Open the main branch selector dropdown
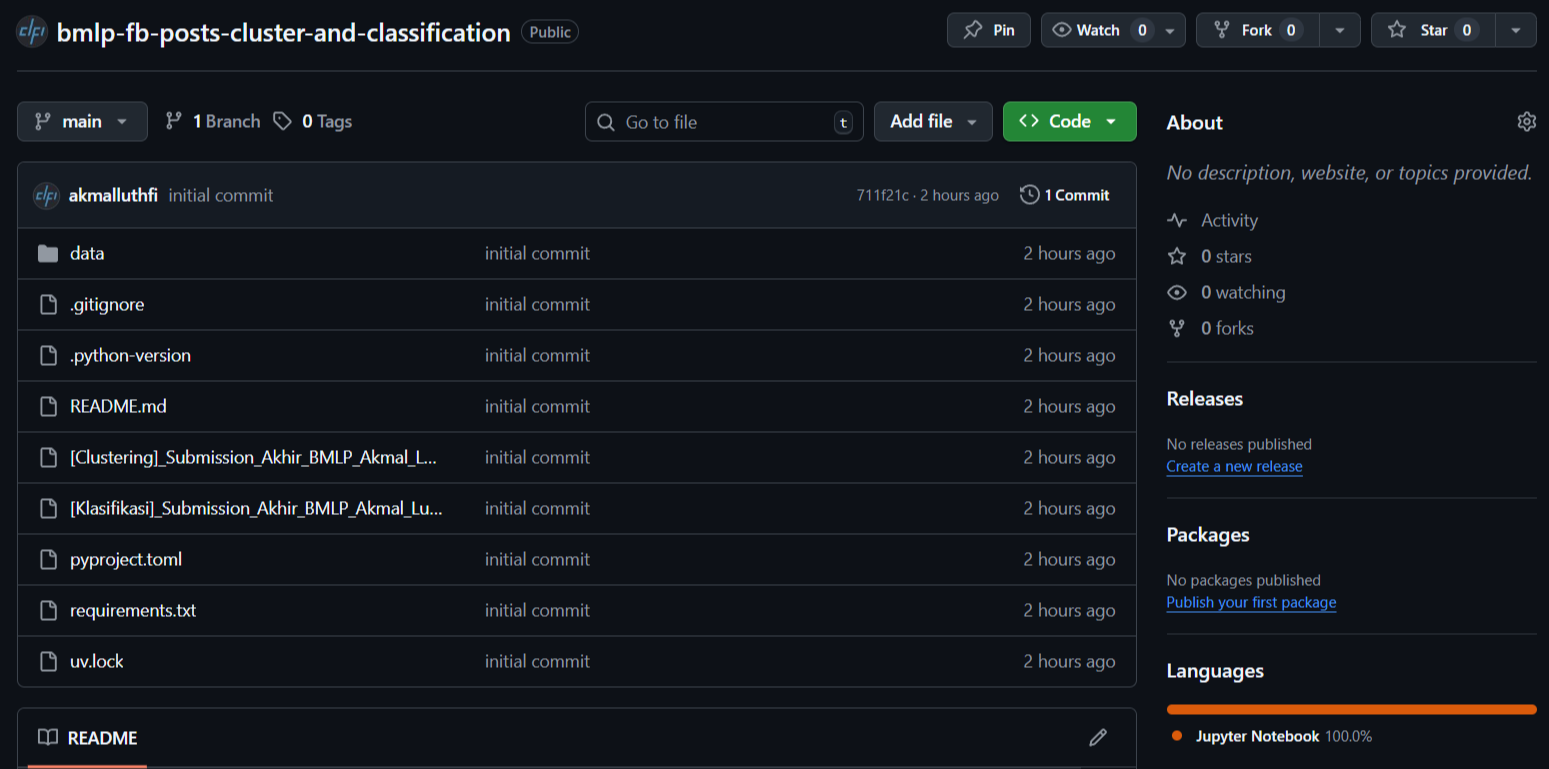The height and width of the screenshot is (769, 1549). [x=82, y=121]
